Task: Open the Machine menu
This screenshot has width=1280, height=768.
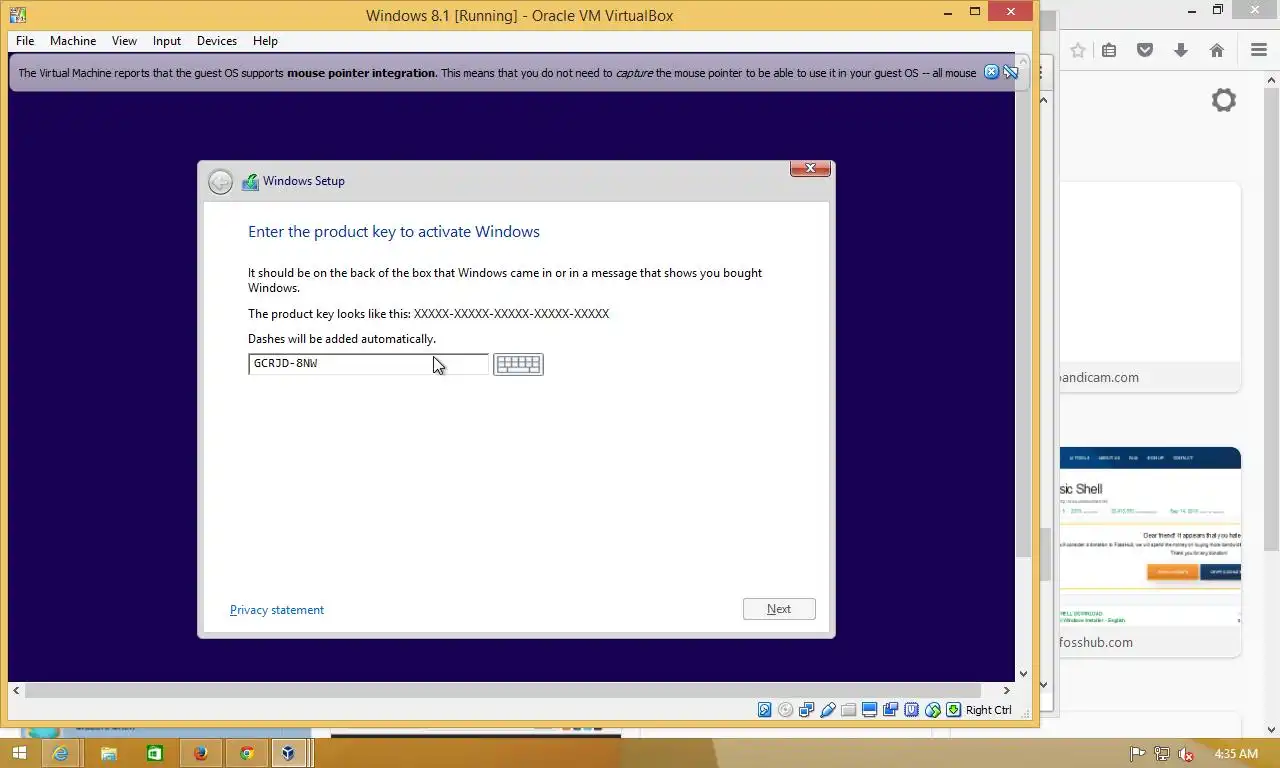Action: pyautogui.click(x=73, y=41)
